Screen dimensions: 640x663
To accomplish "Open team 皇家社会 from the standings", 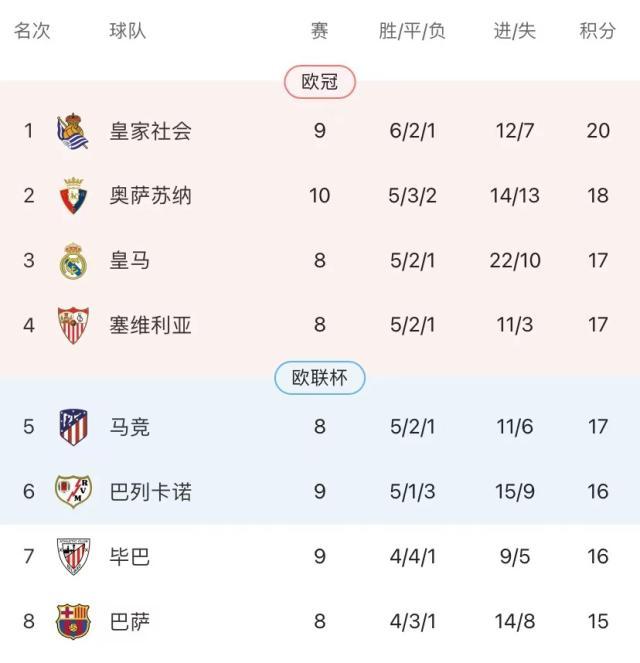I will pos(150,131).
